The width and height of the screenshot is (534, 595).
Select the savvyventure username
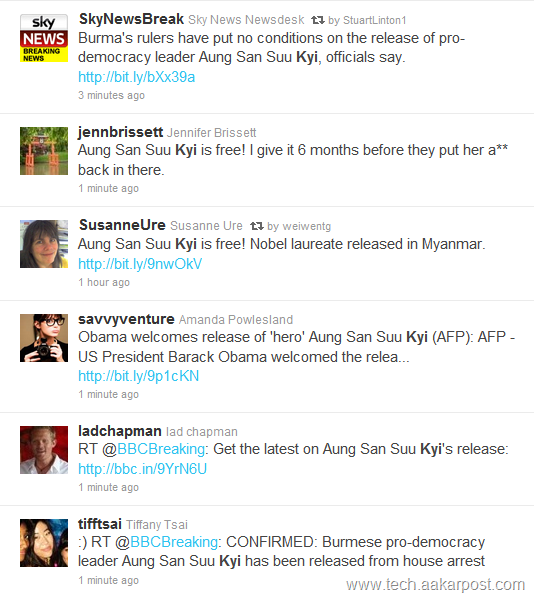point(126,319)
